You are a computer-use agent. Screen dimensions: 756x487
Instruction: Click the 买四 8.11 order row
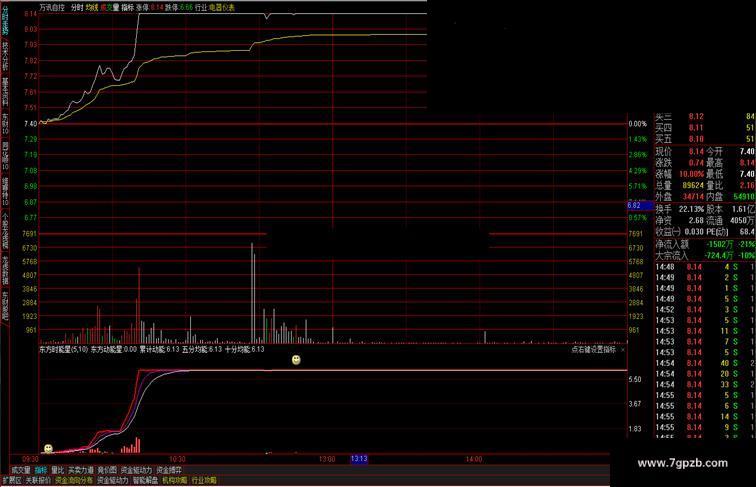[705, 128]
